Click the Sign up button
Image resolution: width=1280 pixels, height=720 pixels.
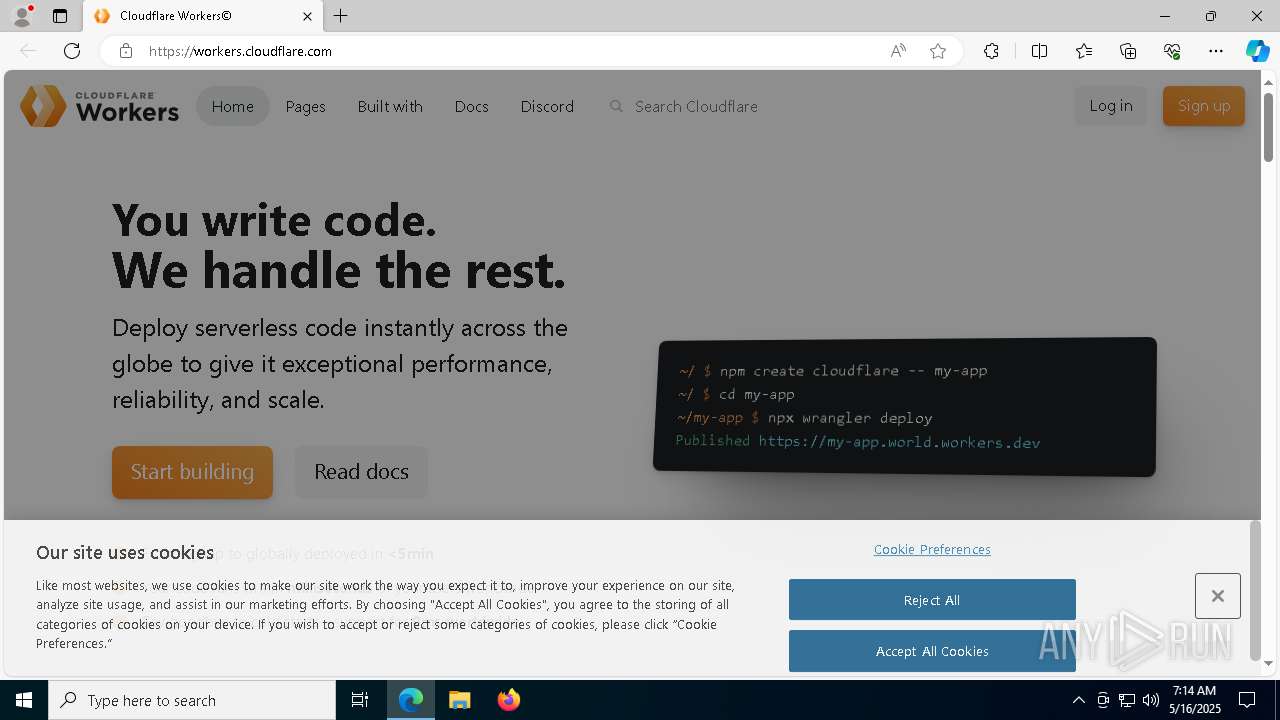(1204, 106)
